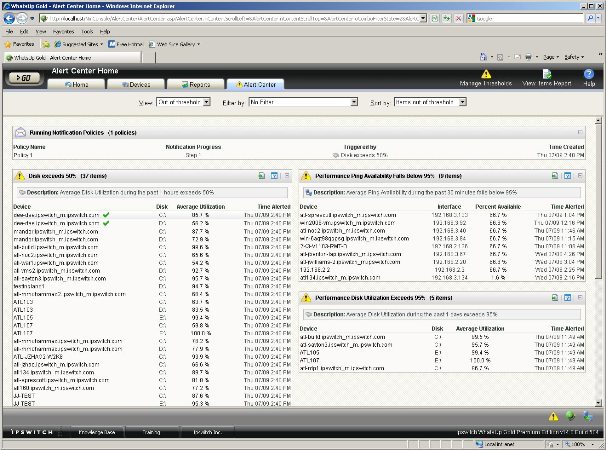This screenshot has height=450, width=606.
Task: Collapse the Ping Availability panel
Action: 580,176
